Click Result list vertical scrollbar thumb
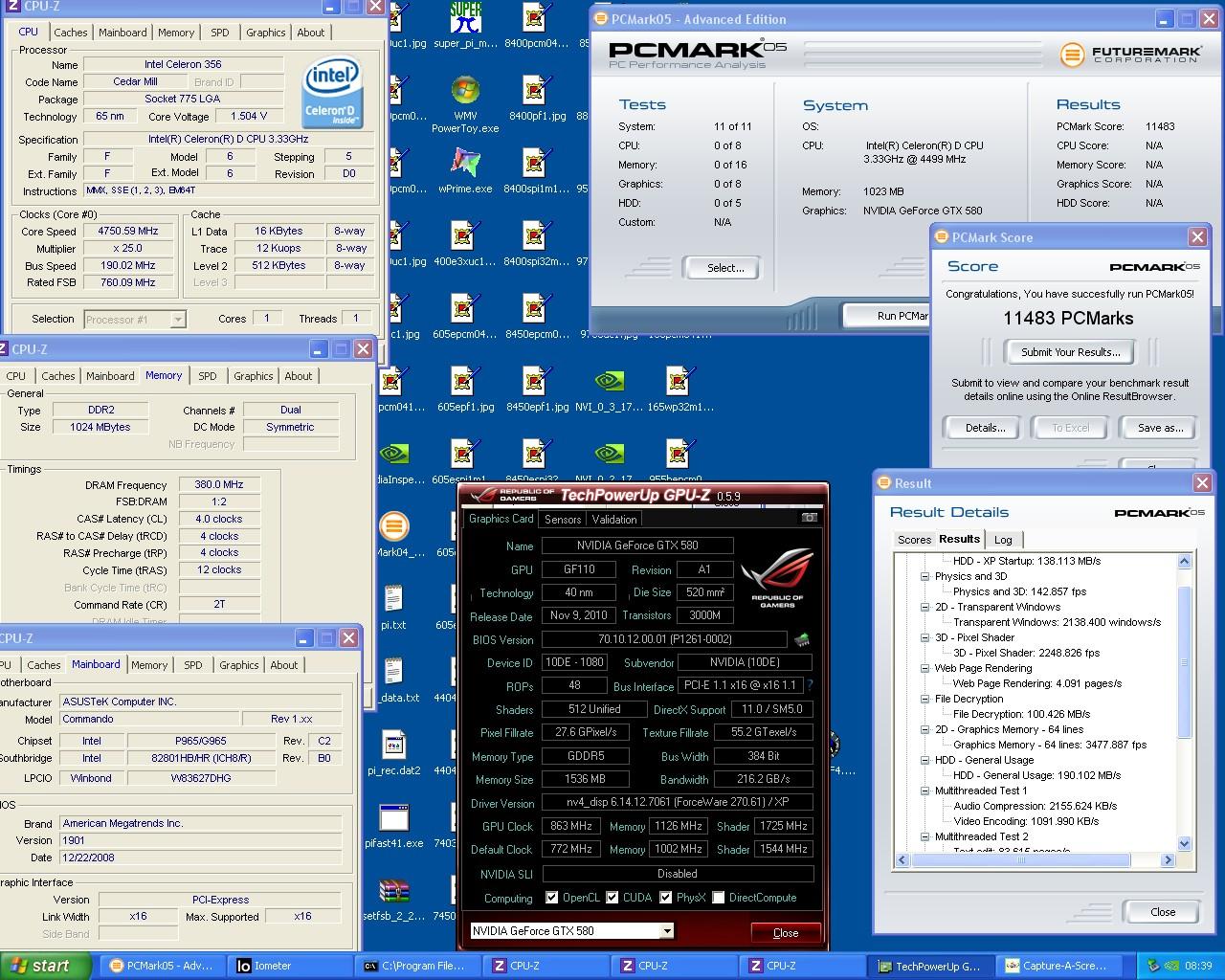This screenshot has width=1225, height=980. 1184,660
